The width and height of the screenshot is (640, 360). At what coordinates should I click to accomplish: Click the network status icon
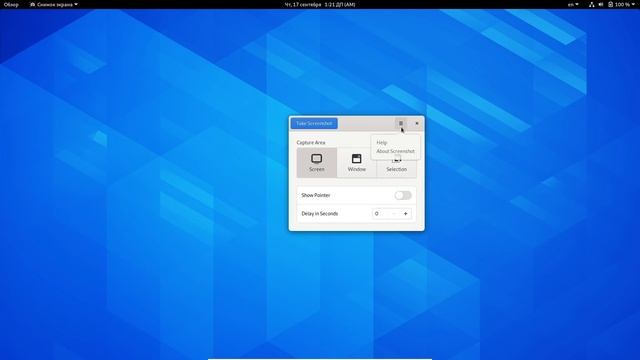591,4
